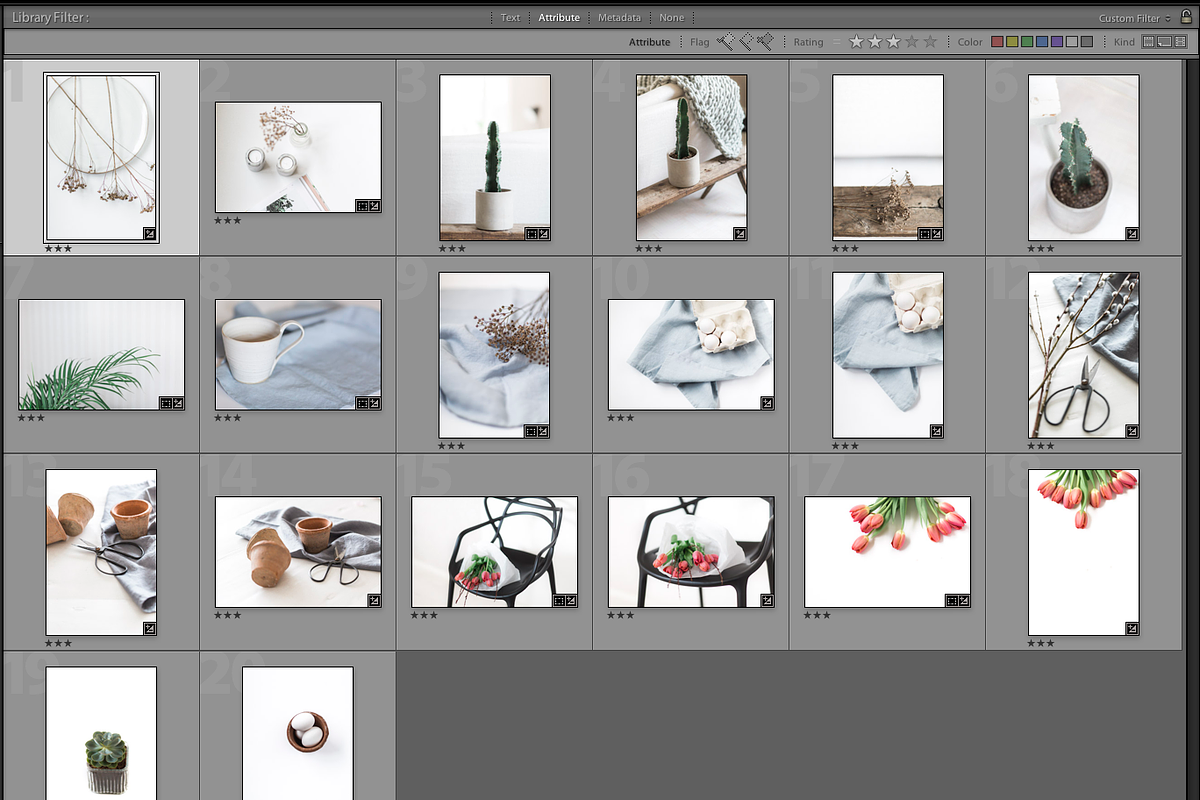
Task: Click adjustments badge on willow branches scissors photo
Action: (x=1132, y=431)
